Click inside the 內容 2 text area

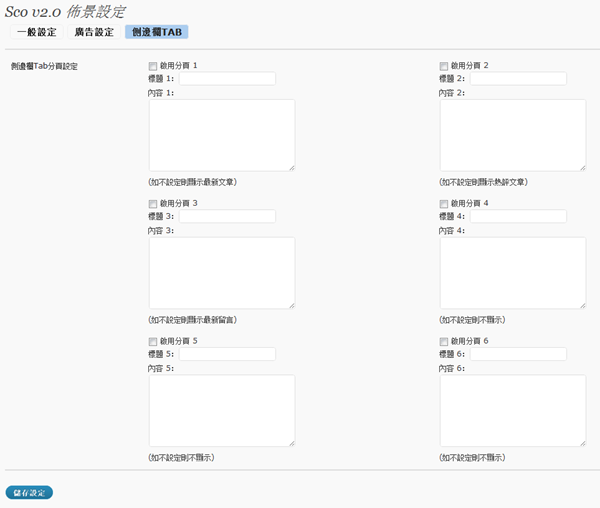[513, 135]
